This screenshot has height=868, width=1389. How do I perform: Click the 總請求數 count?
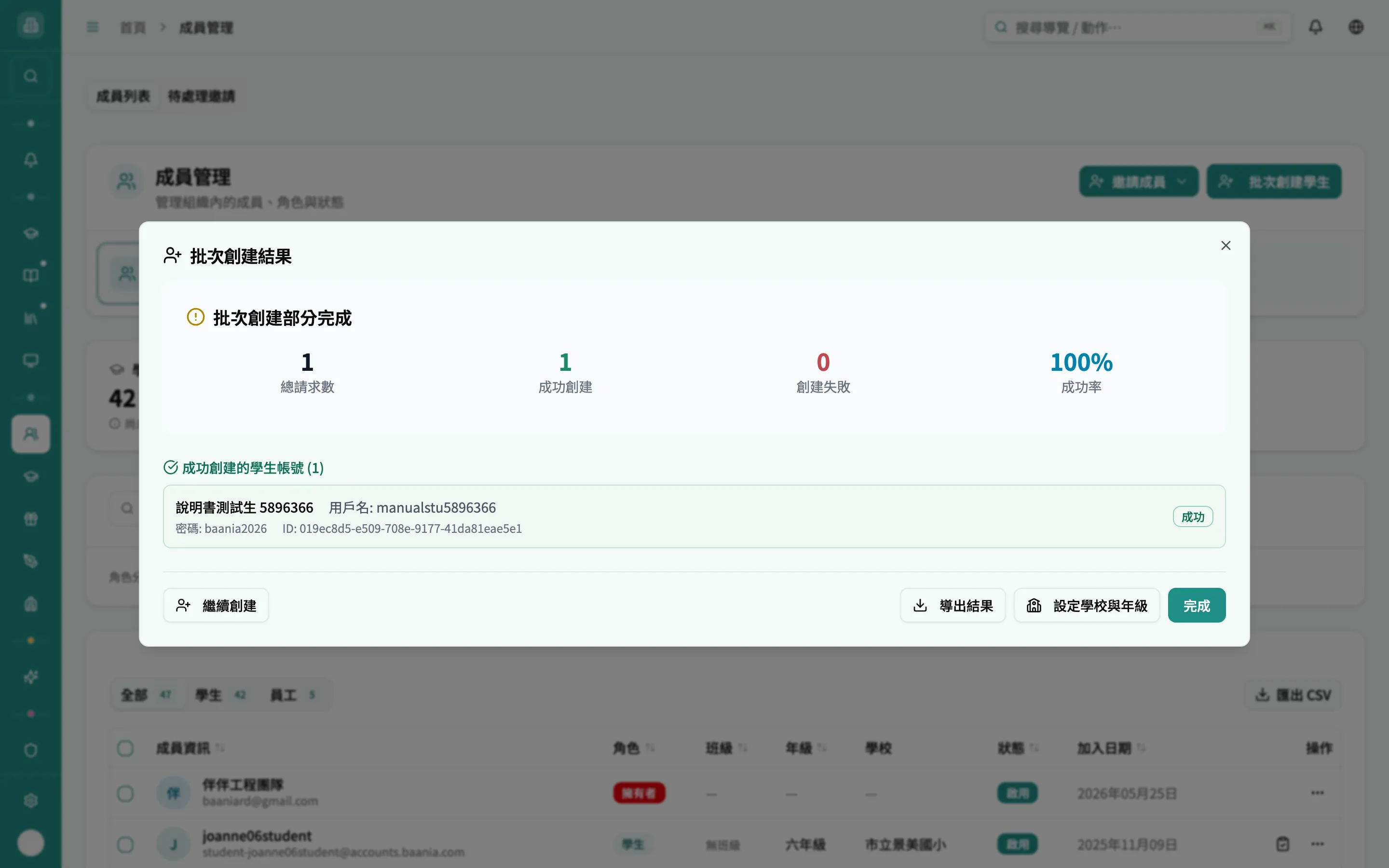click(307, 362)
